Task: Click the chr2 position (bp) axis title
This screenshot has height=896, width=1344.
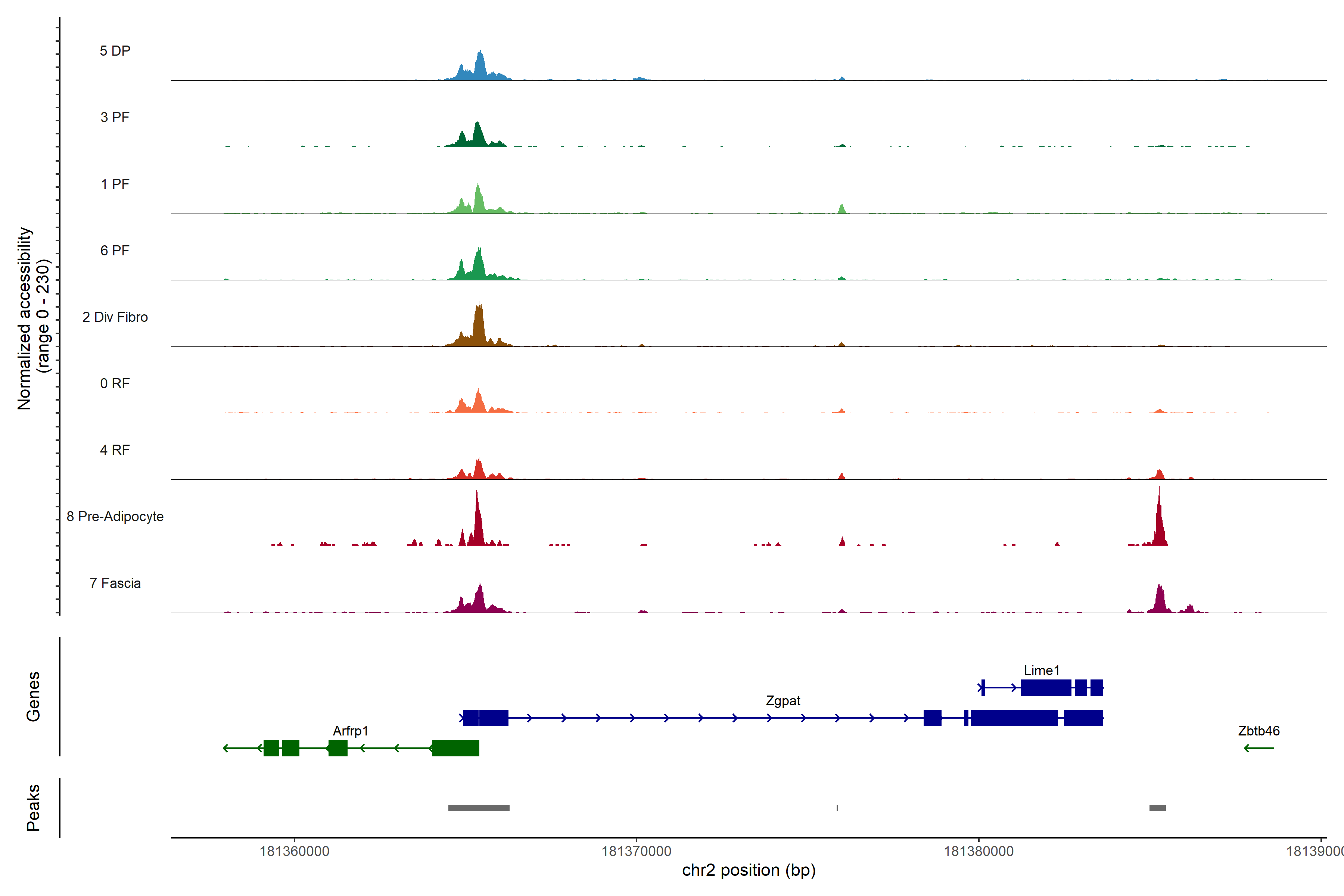Action: pyautogui.click(x=749, y=870)
